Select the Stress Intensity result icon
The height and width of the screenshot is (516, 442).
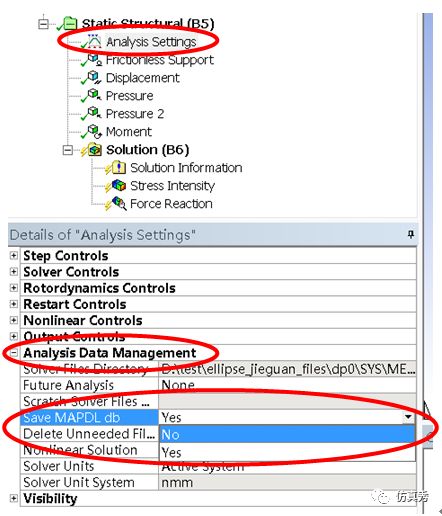[x=119, y=185]
